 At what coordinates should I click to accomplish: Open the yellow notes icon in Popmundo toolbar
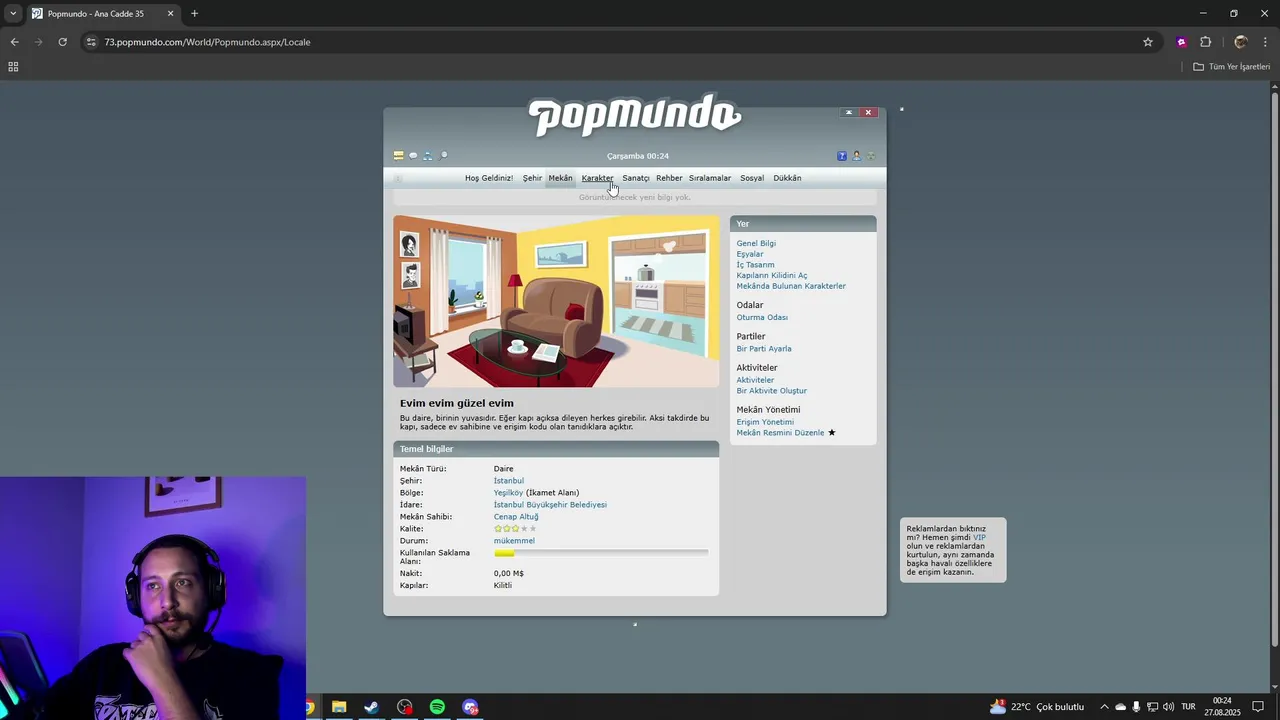click(x=398, y=156)
